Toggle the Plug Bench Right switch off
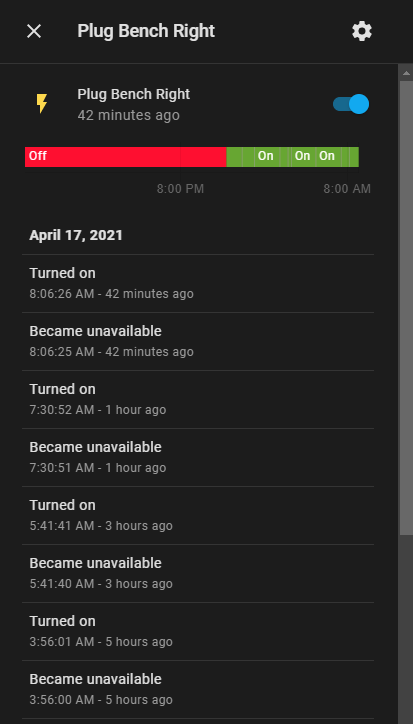Image resolution: width=413 pixels, height=724 pixels. click(351, 104)
